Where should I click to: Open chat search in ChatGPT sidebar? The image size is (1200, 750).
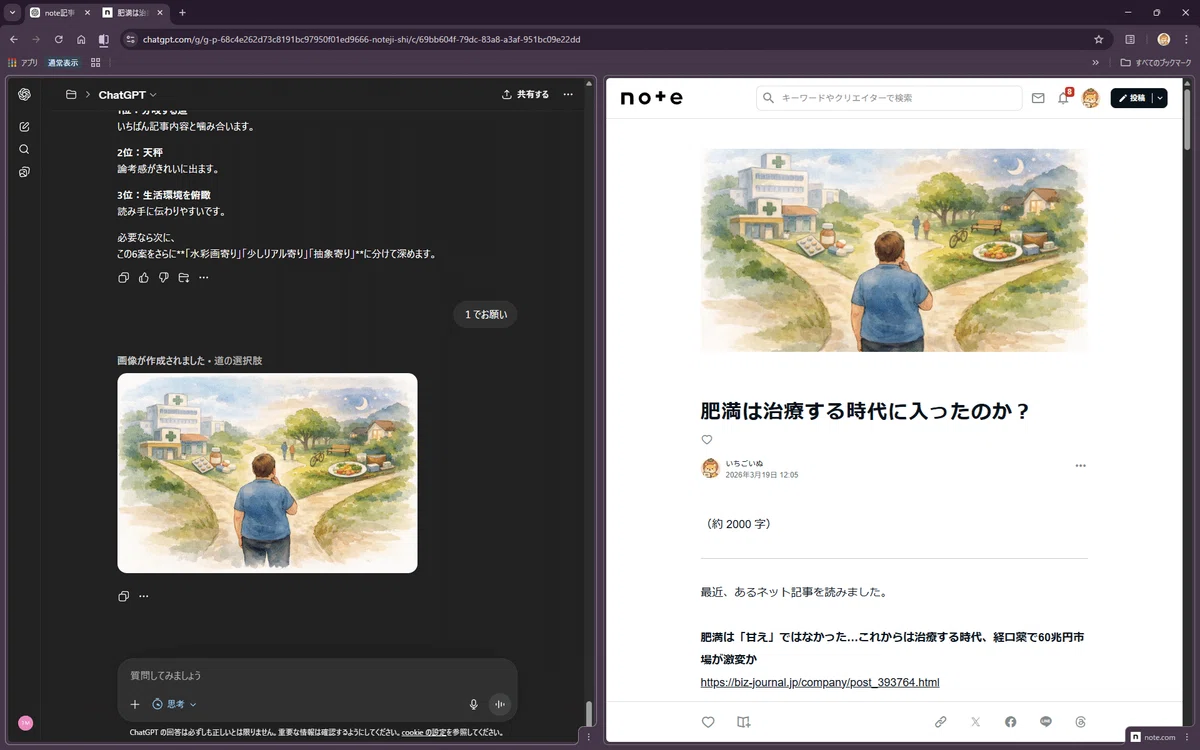point(24,149)
